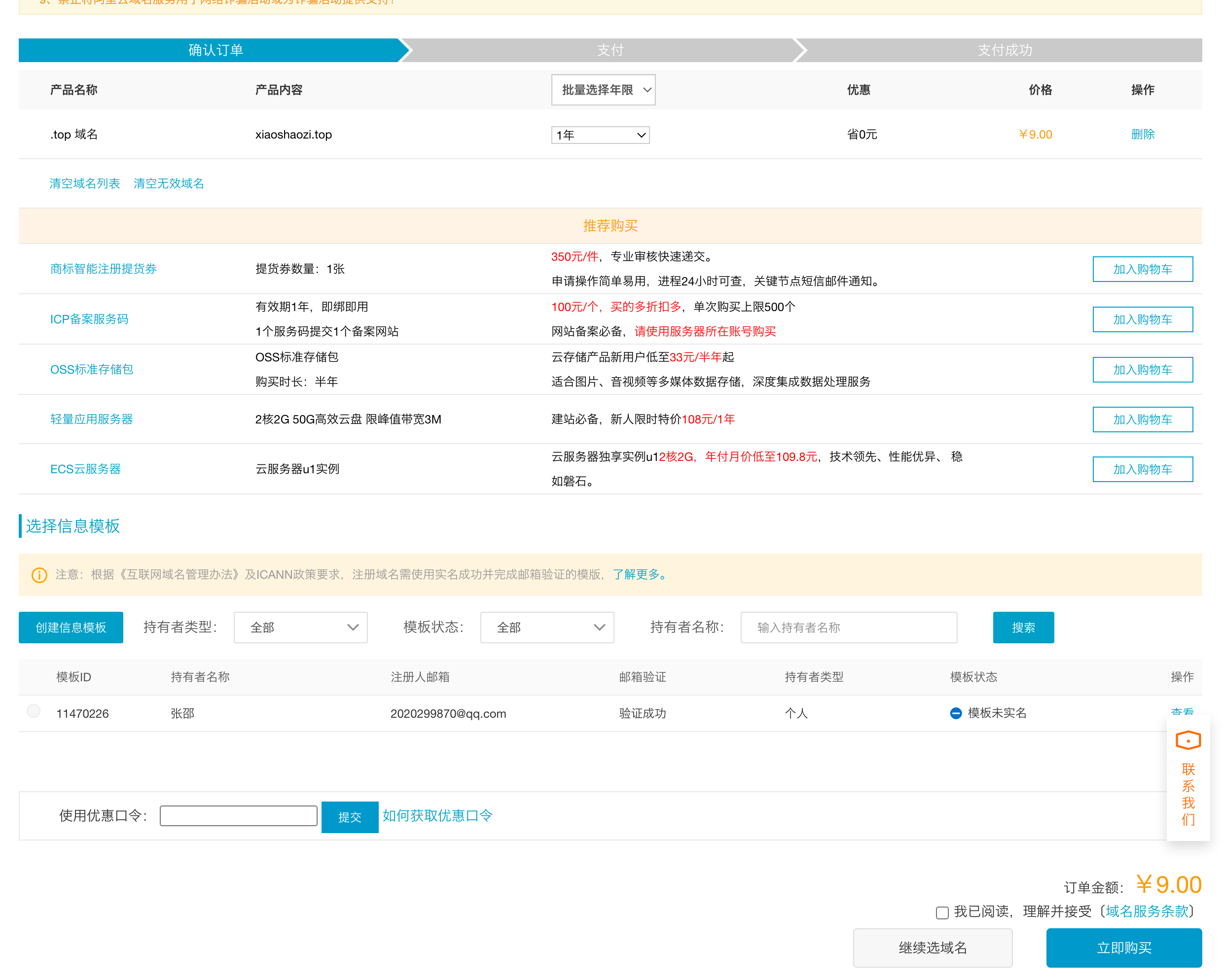Viewport: 1223px width, 980px height.
Task: Click the 持有者名称 column header
Action: (x=200, y=677)
